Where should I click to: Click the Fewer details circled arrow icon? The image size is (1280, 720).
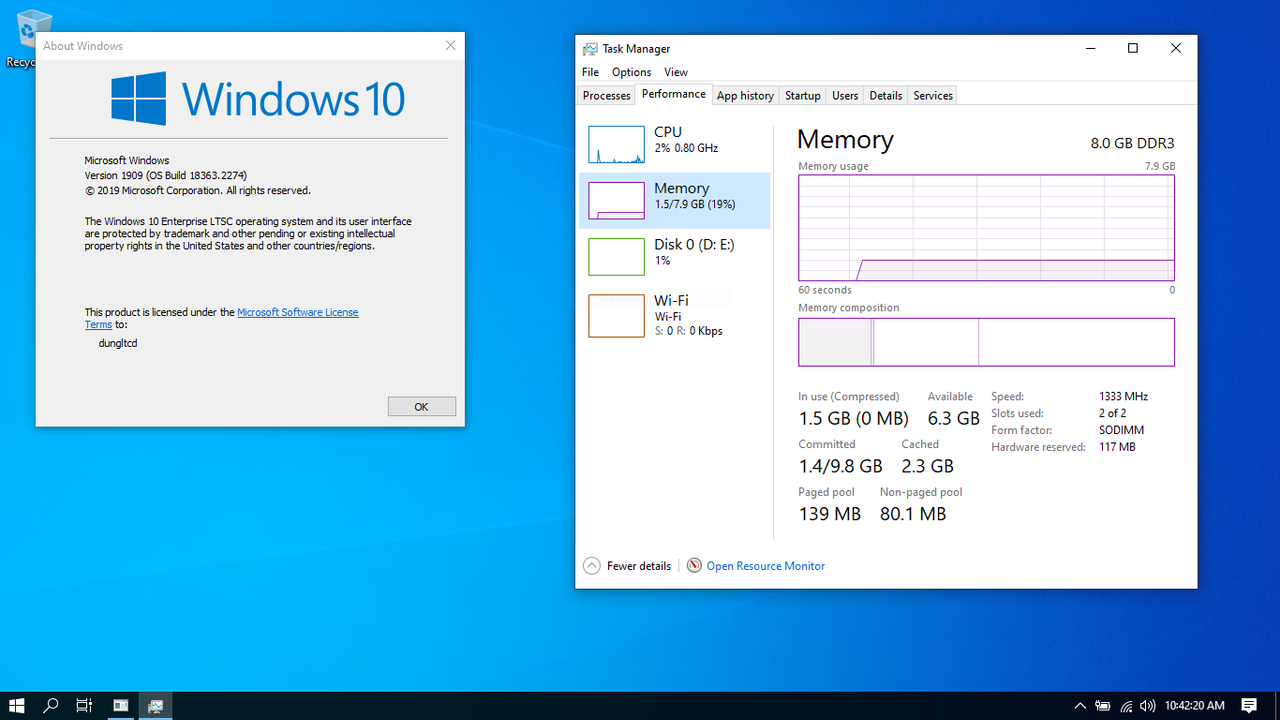tap(592, 566)
